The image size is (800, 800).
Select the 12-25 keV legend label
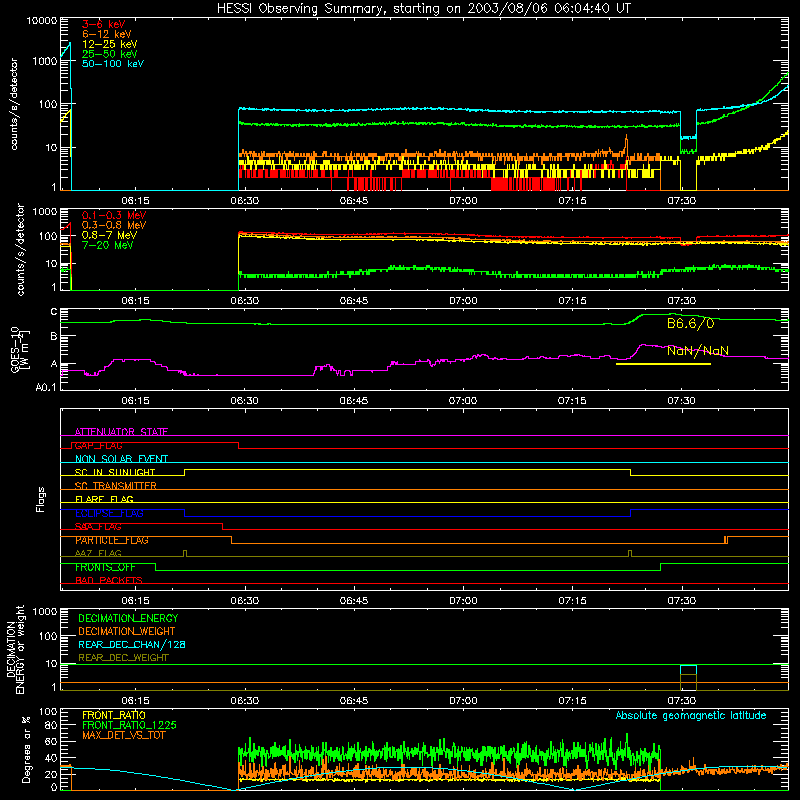(109, 44)
